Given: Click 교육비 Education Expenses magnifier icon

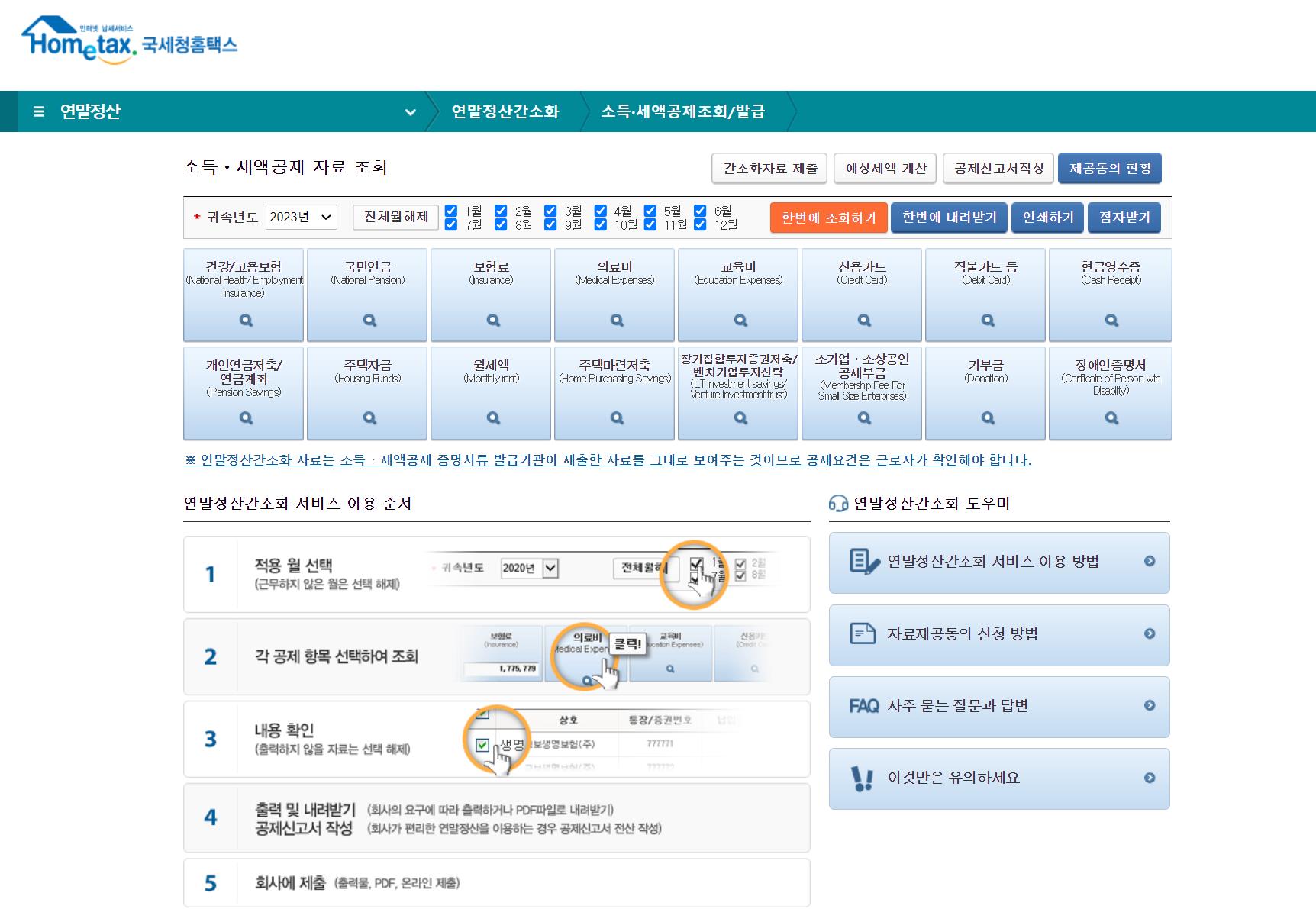Looking at the screenshot, I should pos(740,321).
